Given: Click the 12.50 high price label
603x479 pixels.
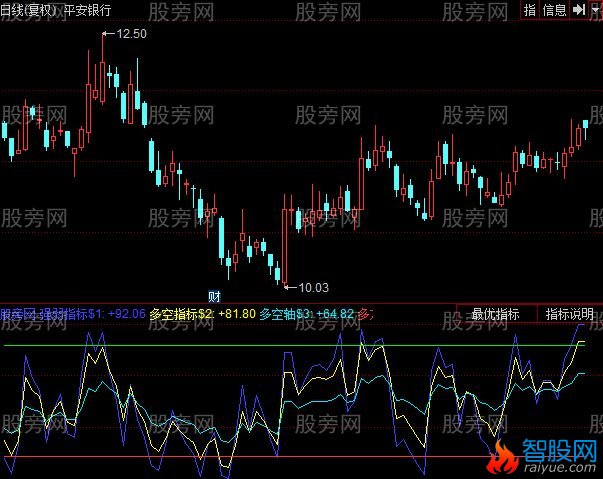Looking at the screenshot, I should click(x=130, y=33).
